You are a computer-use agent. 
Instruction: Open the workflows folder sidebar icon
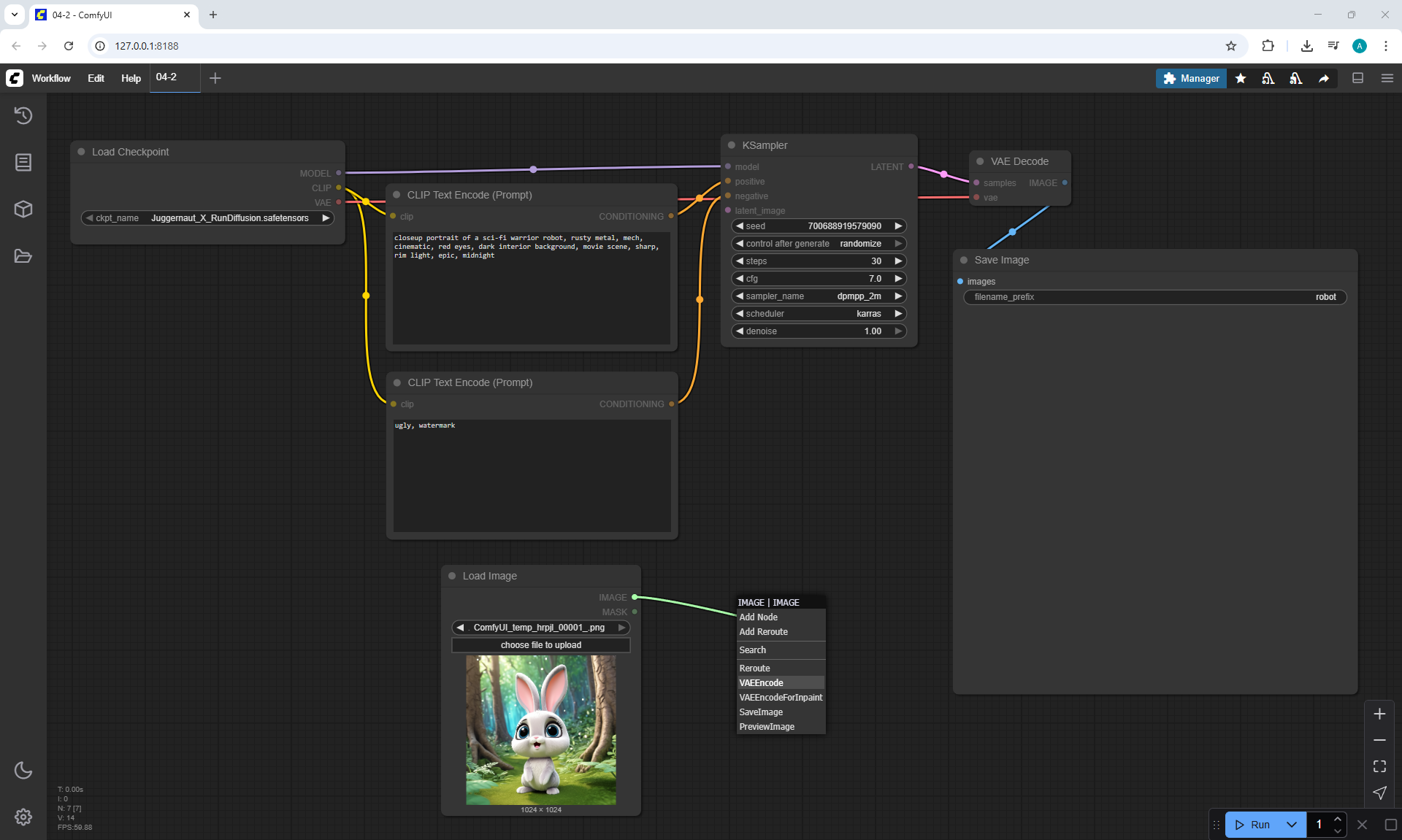coord(23,256)
